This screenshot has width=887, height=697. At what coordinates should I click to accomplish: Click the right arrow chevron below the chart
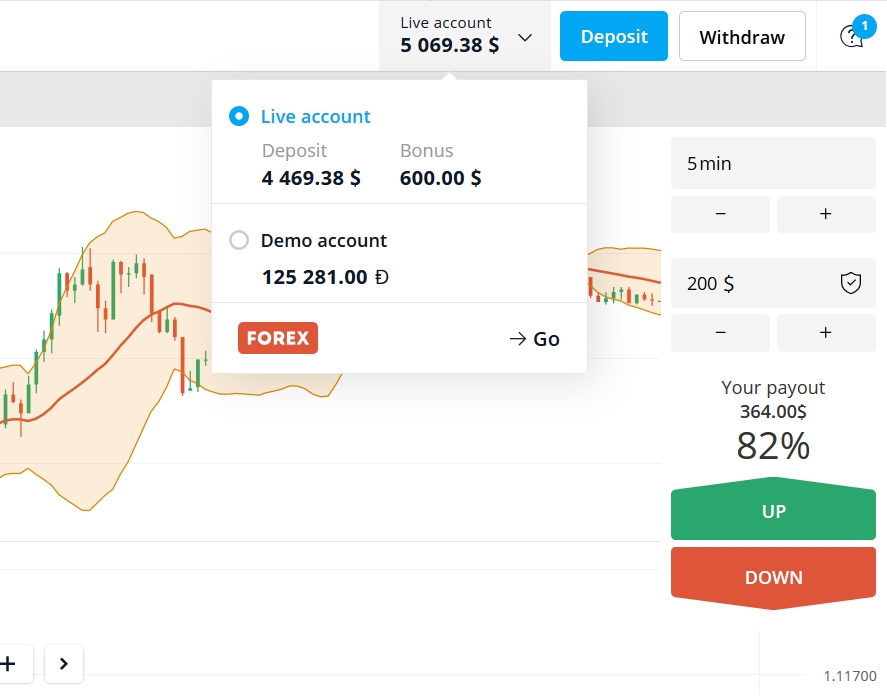(x=64, y=663)
